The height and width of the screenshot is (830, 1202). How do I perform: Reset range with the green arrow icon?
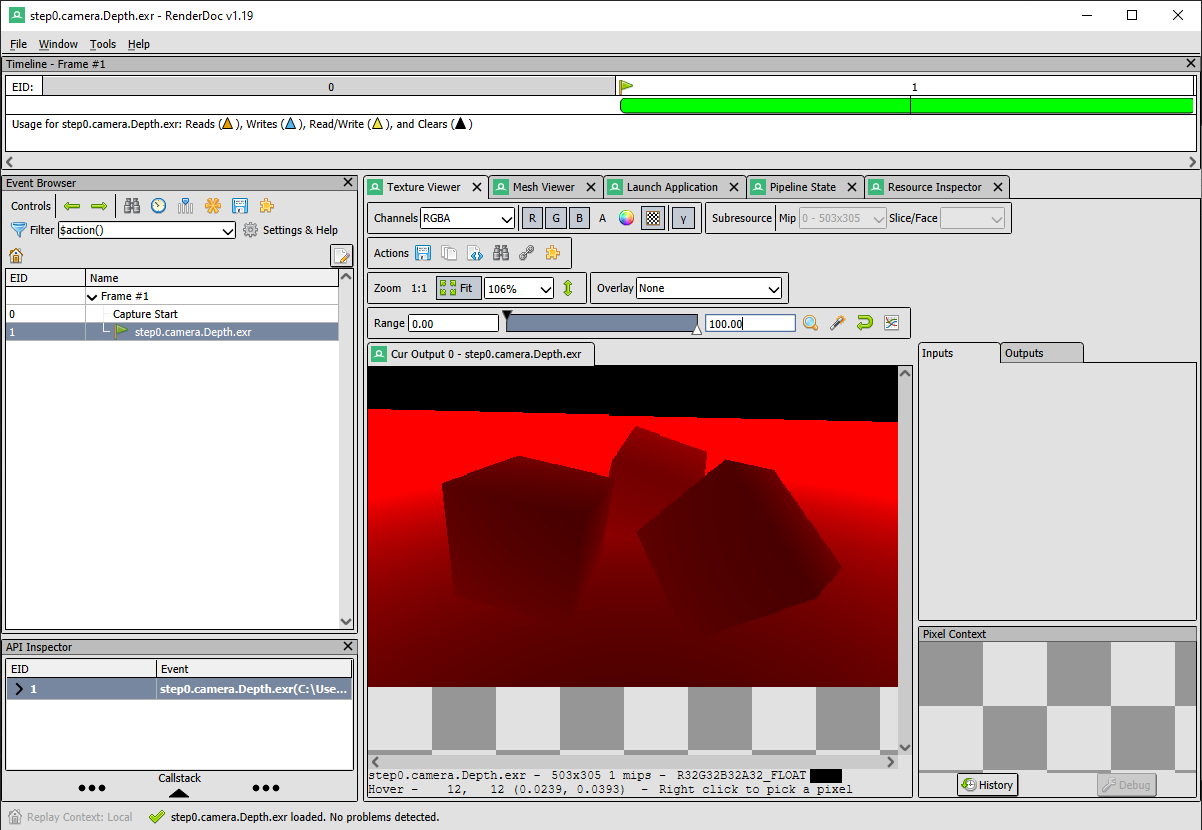pyautogui.click(x=865, y=323)
